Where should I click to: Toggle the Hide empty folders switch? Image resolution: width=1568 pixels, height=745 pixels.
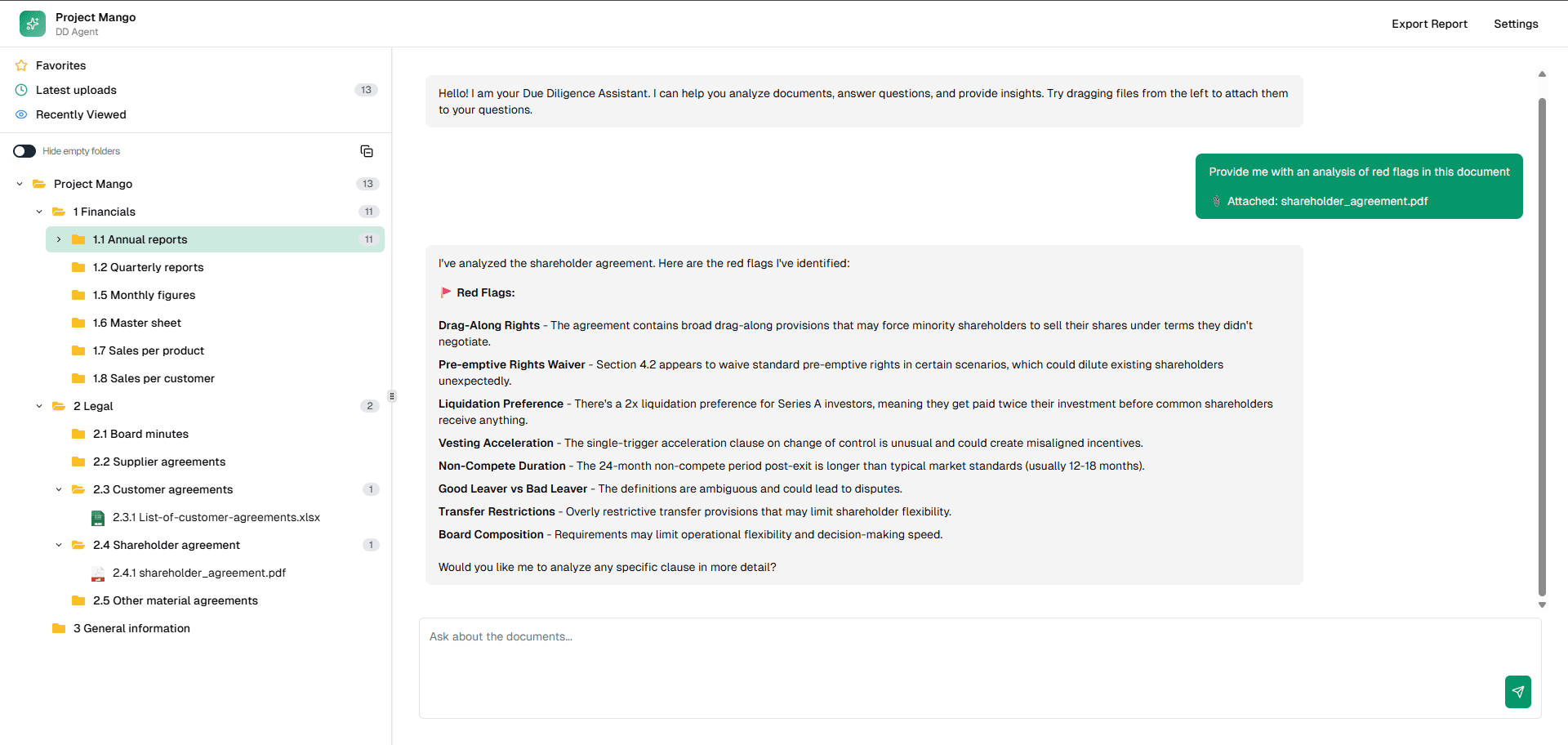point(24,151)
